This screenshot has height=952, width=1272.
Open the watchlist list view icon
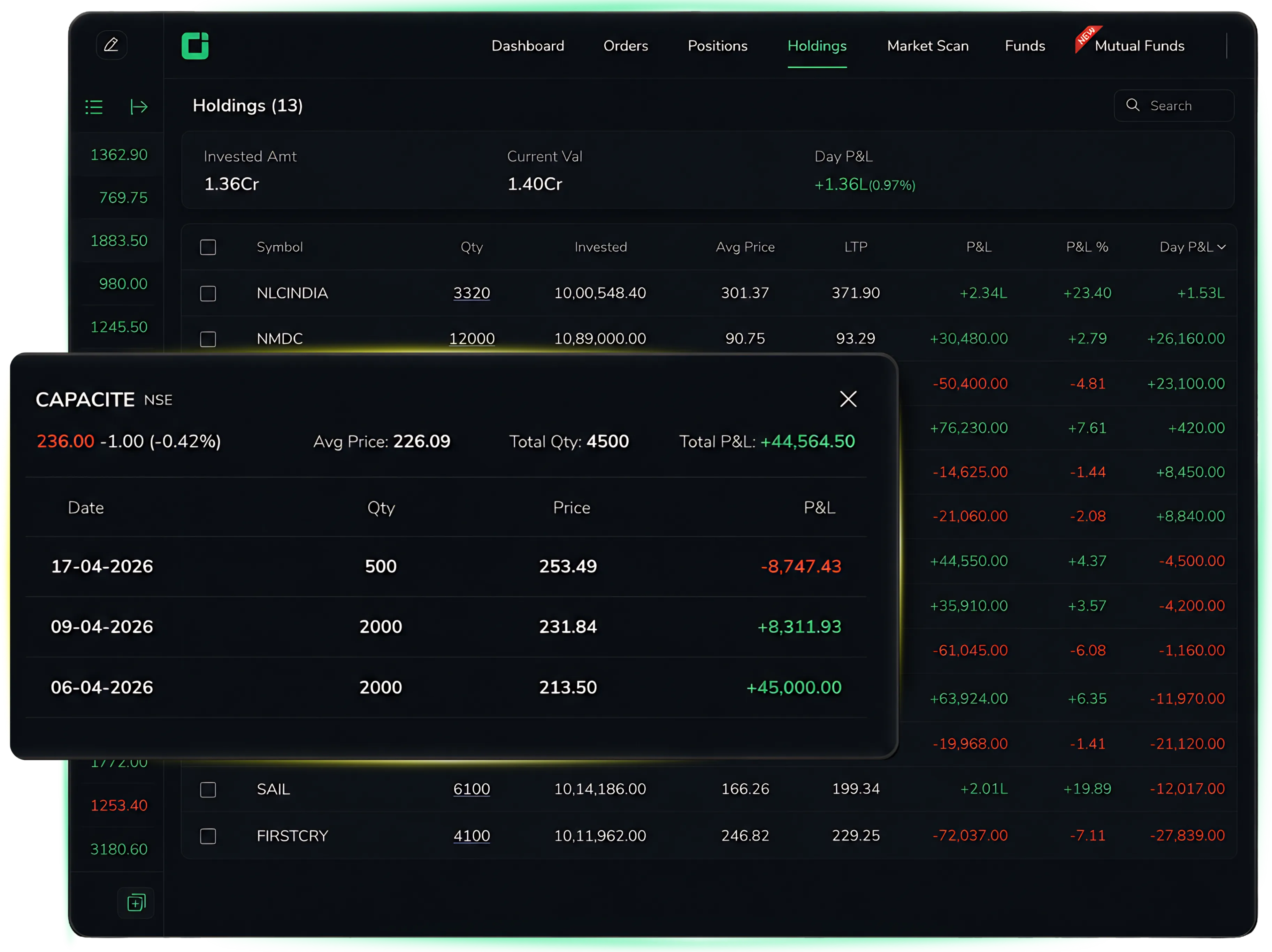pyautogui.click(x=94, y=107)
